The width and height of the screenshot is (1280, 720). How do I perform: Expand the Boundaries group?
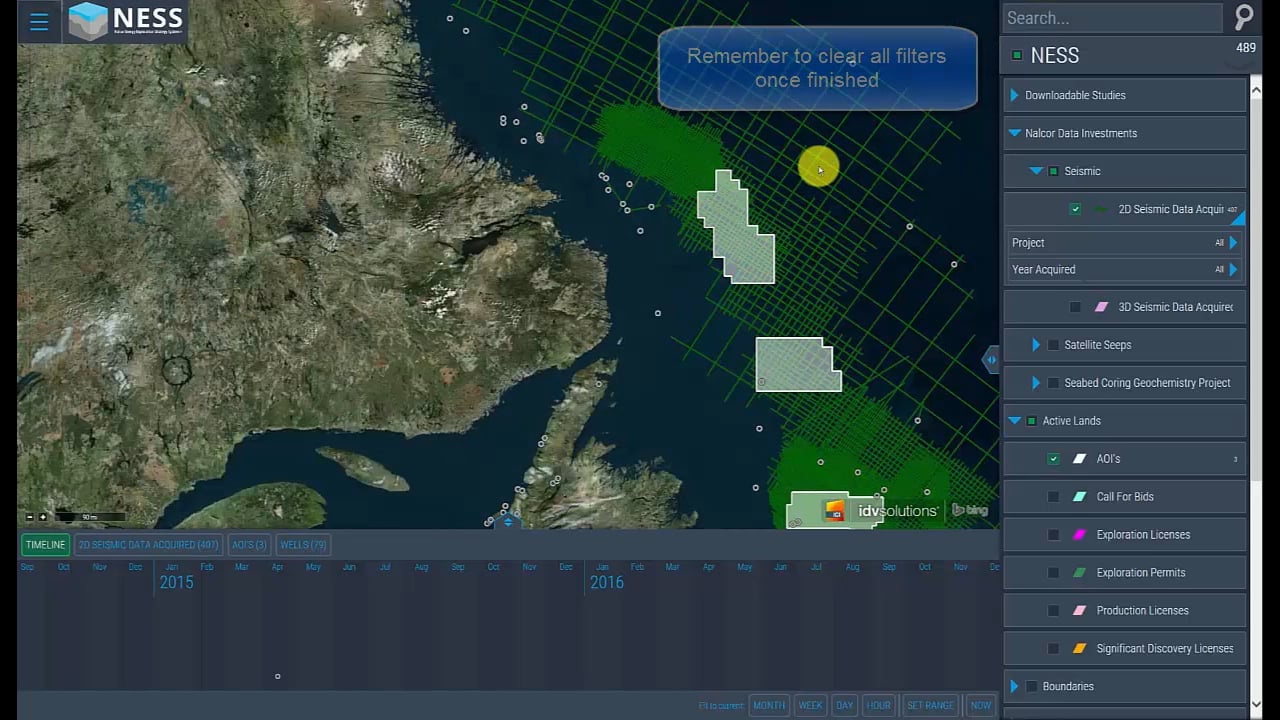click(1014, 687)
